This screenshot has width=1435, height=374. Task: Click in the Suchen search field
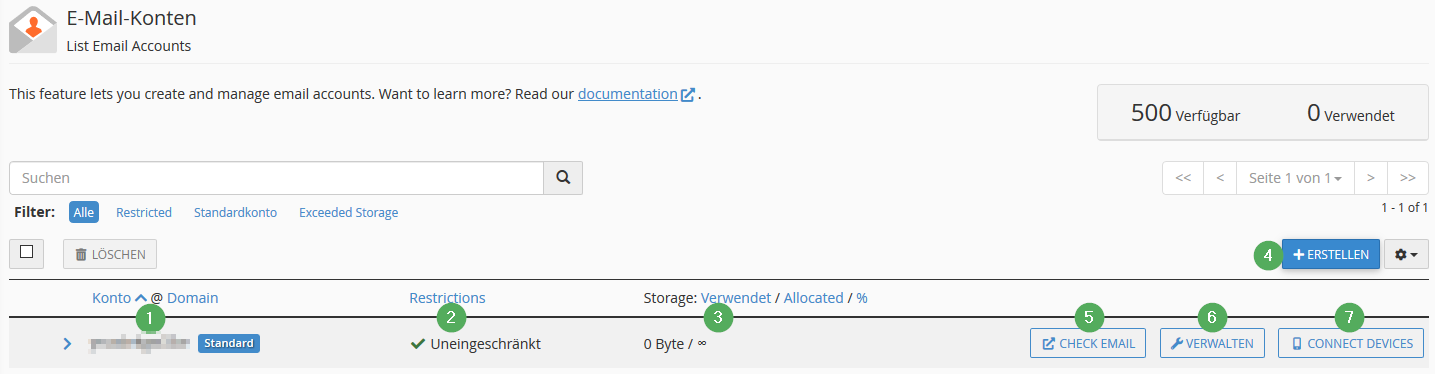[276, 178]
